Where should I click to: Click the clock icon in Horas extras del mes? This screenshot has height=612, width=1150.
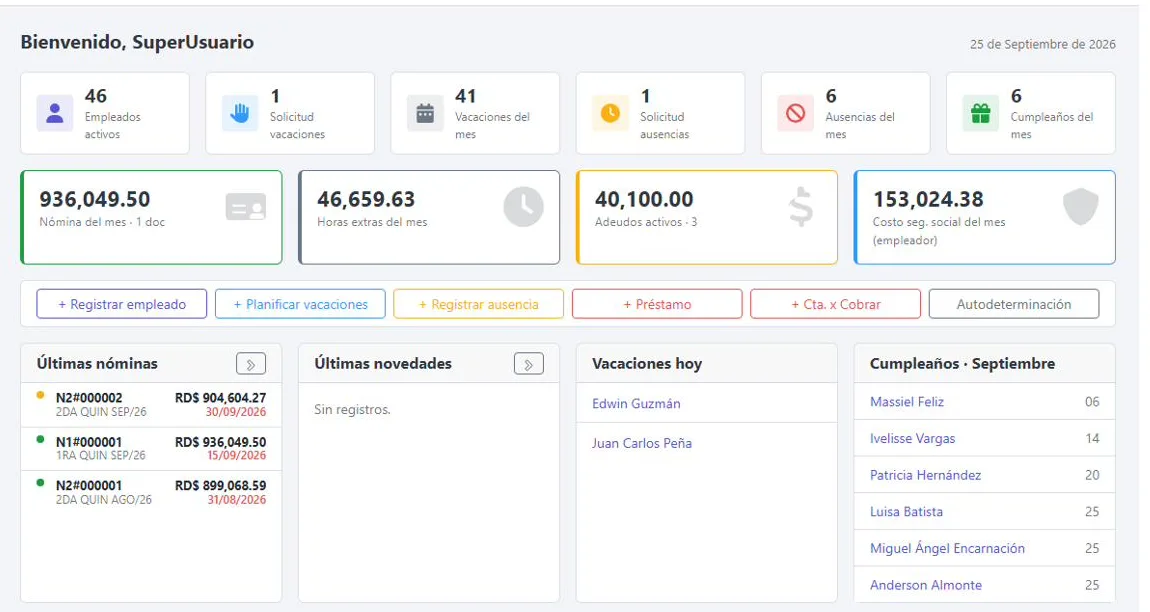(x=524, y=207)
